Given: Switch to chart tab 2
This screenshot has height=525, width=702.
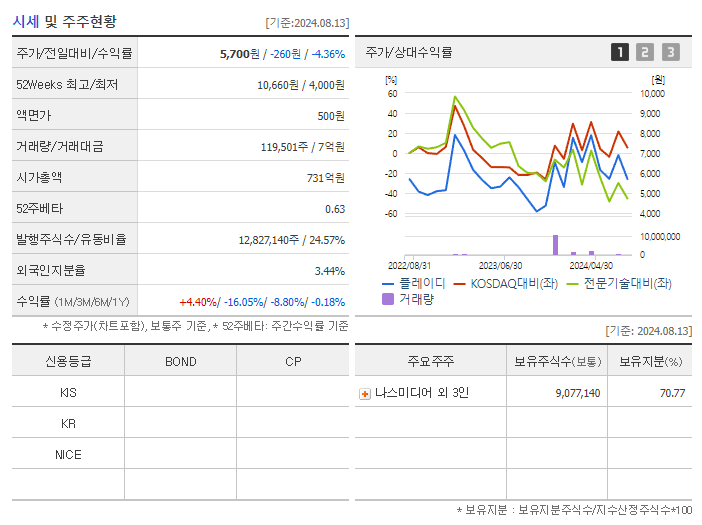Looking at the screenshot, I should (645, 52).
